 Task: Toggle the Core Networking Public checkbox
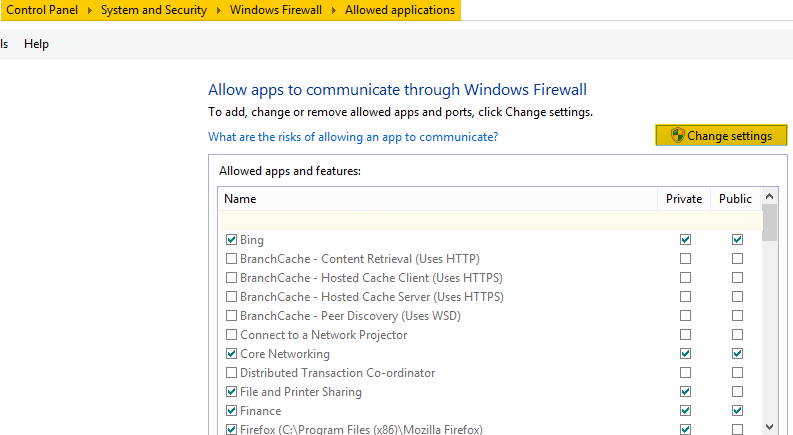coord(737,354)
